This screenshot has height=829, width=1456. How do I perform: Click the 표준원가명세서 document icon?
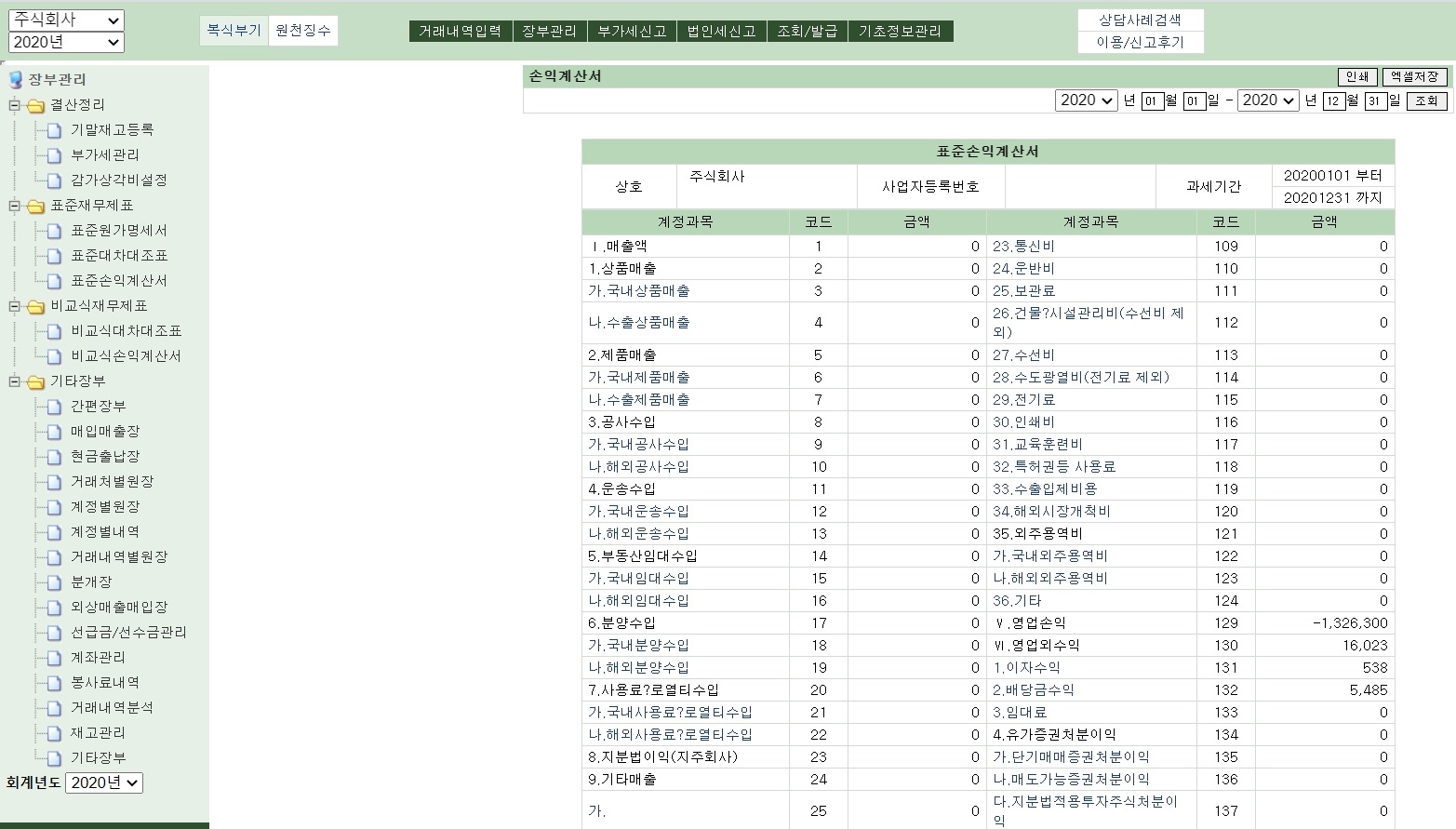point(54,231)
